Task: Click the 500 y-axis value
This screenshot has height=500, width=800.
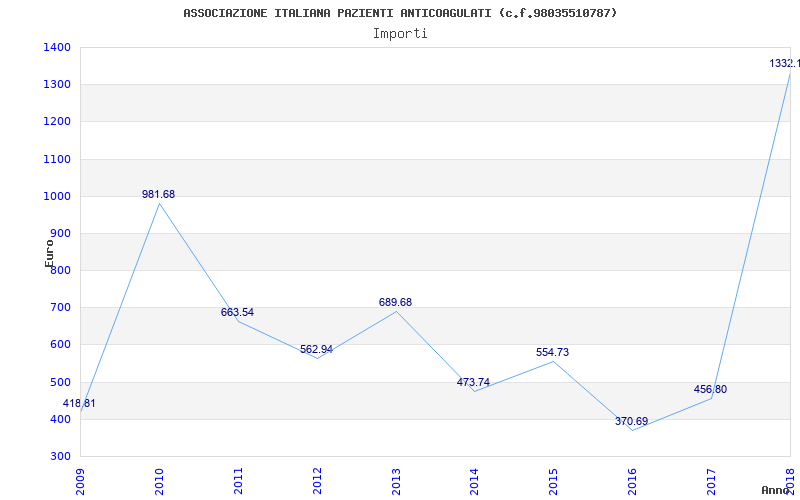Action: click(x=61, y=382)
